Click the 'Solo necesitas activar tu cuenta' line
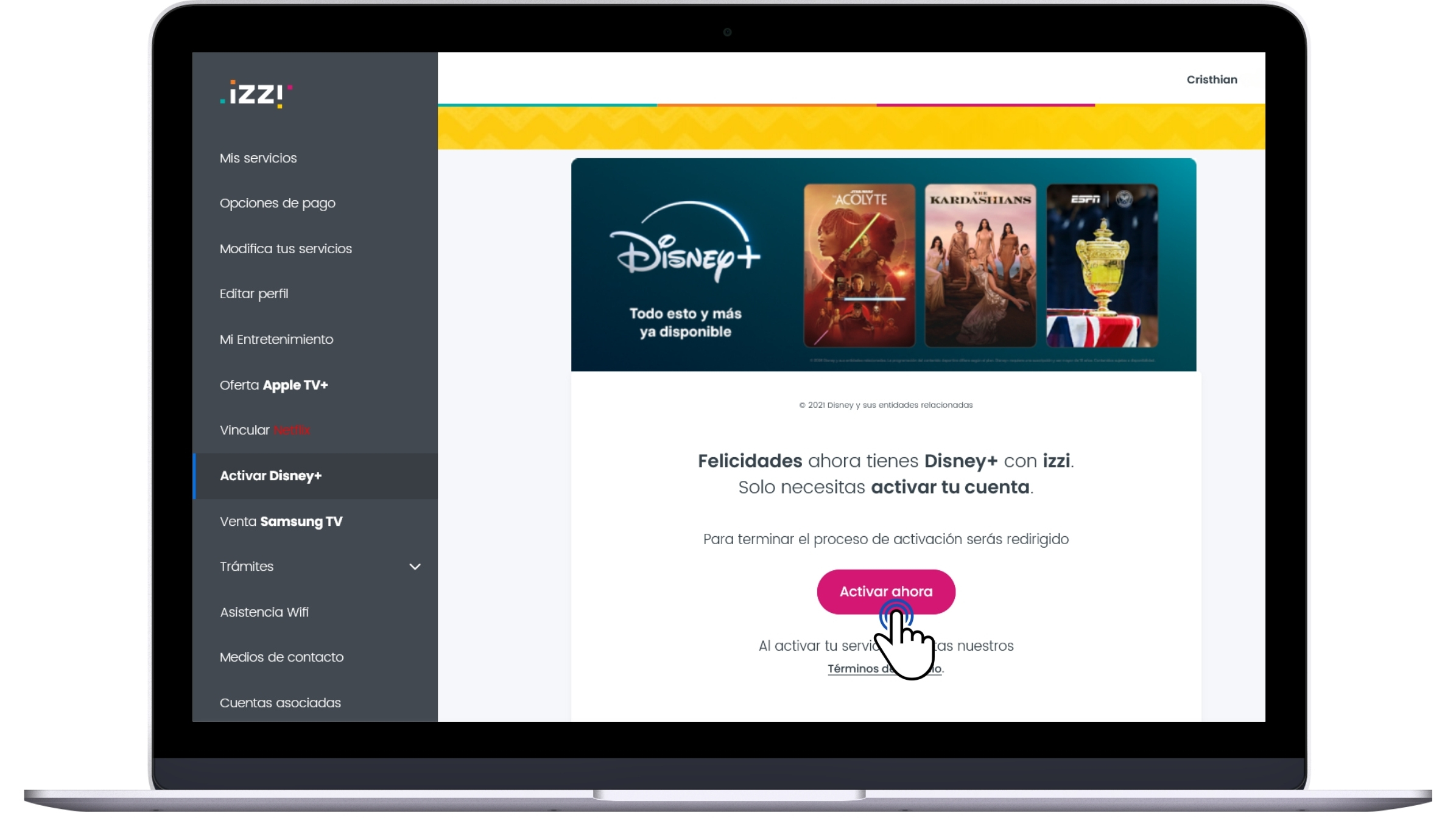 (x=886, y=488)
